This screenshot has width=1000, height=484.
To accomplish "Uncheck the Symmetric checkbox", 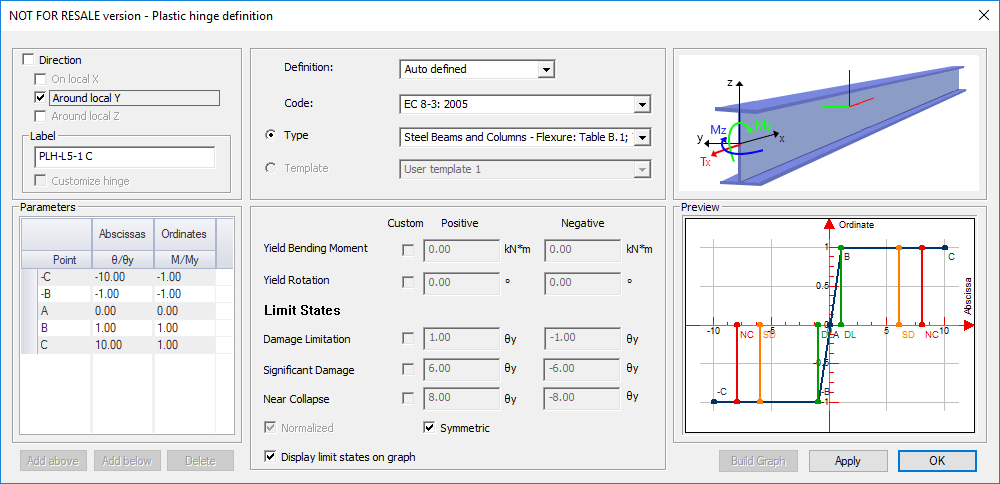I will [431, 428].
